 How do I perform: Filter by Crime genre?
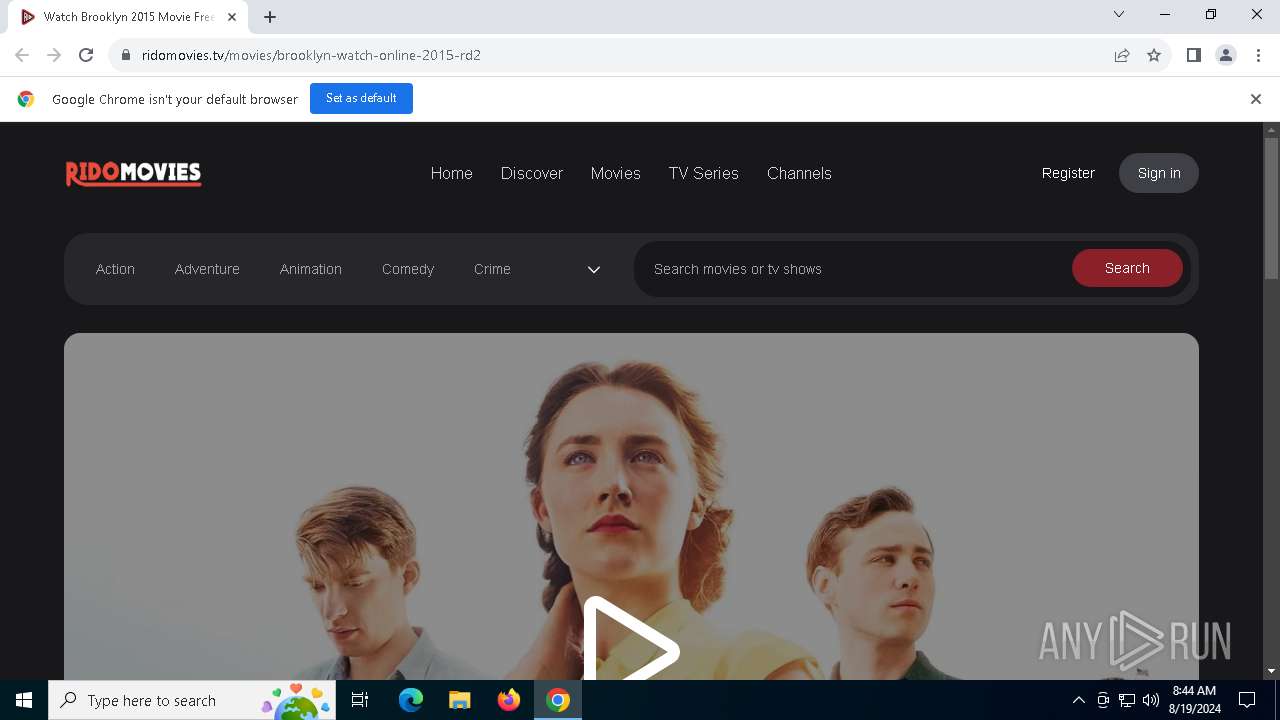(492, 269)
